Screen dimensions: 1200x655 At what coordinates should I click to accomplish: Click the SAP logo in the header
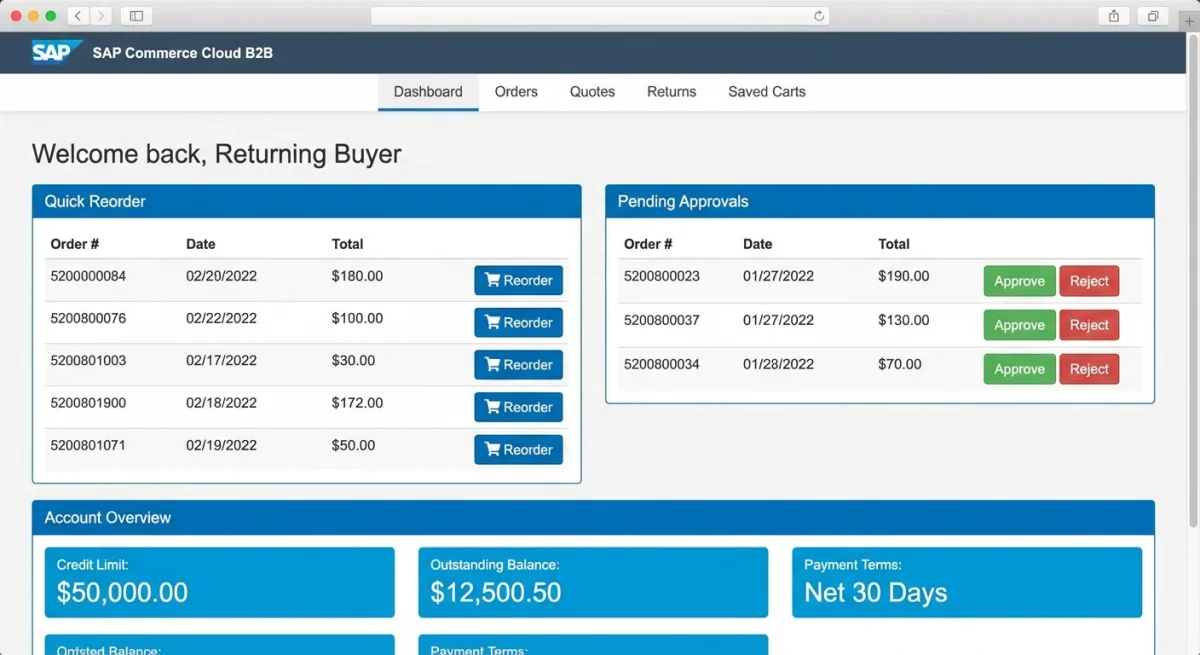56,51
